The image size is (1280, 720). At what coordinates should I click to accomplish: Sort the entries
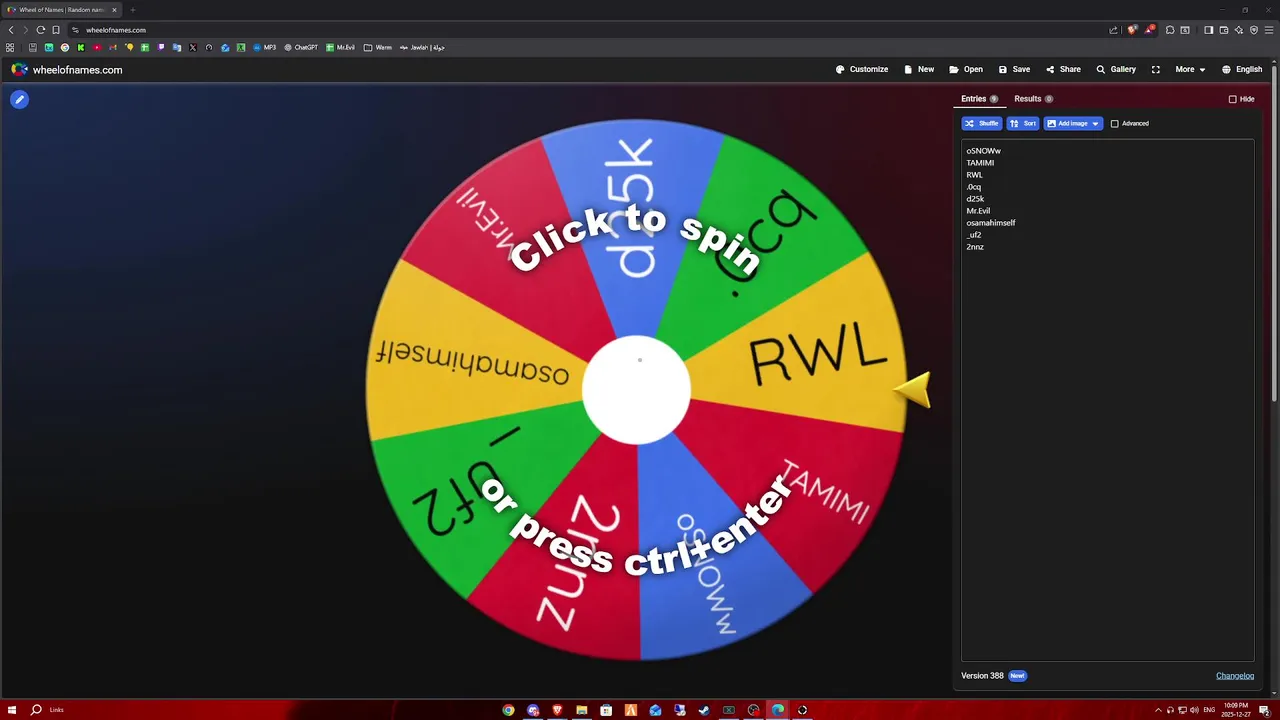(x=1022, y=124)
